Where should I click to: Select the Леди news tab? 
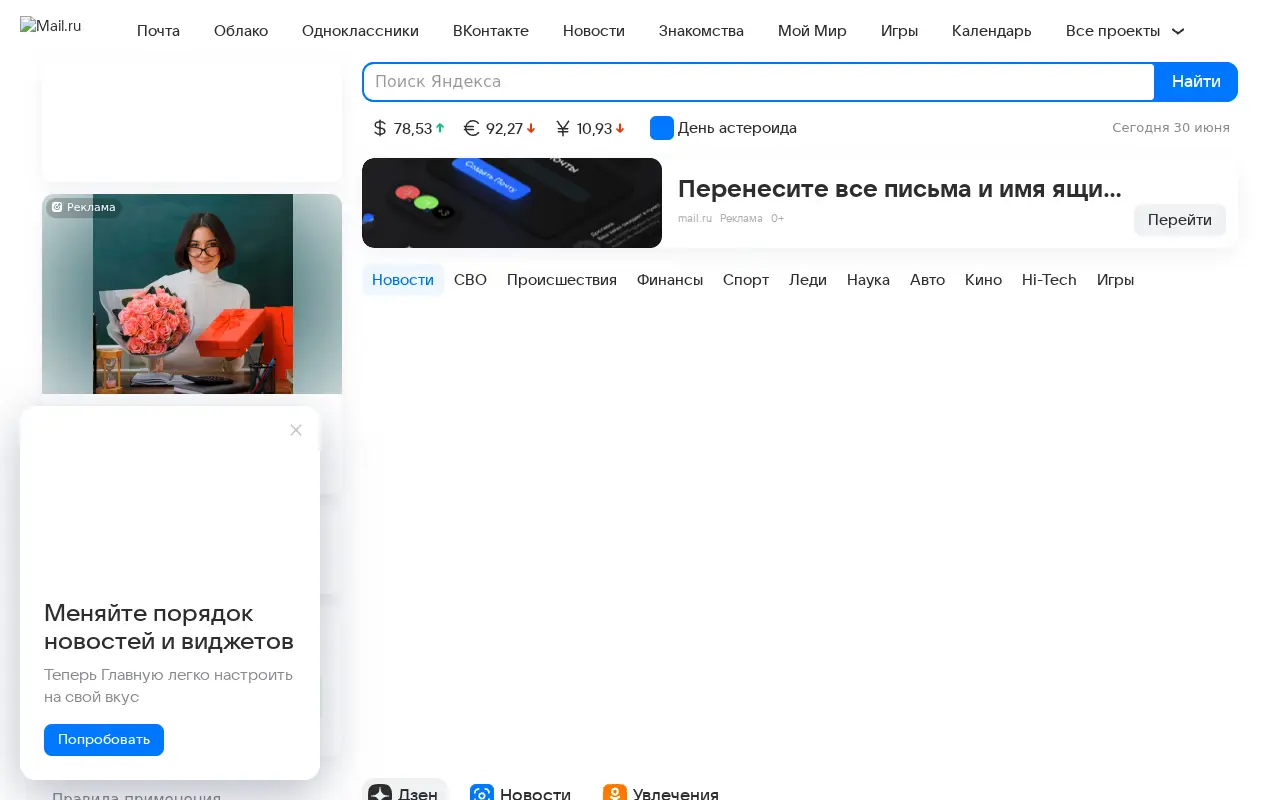808,280
